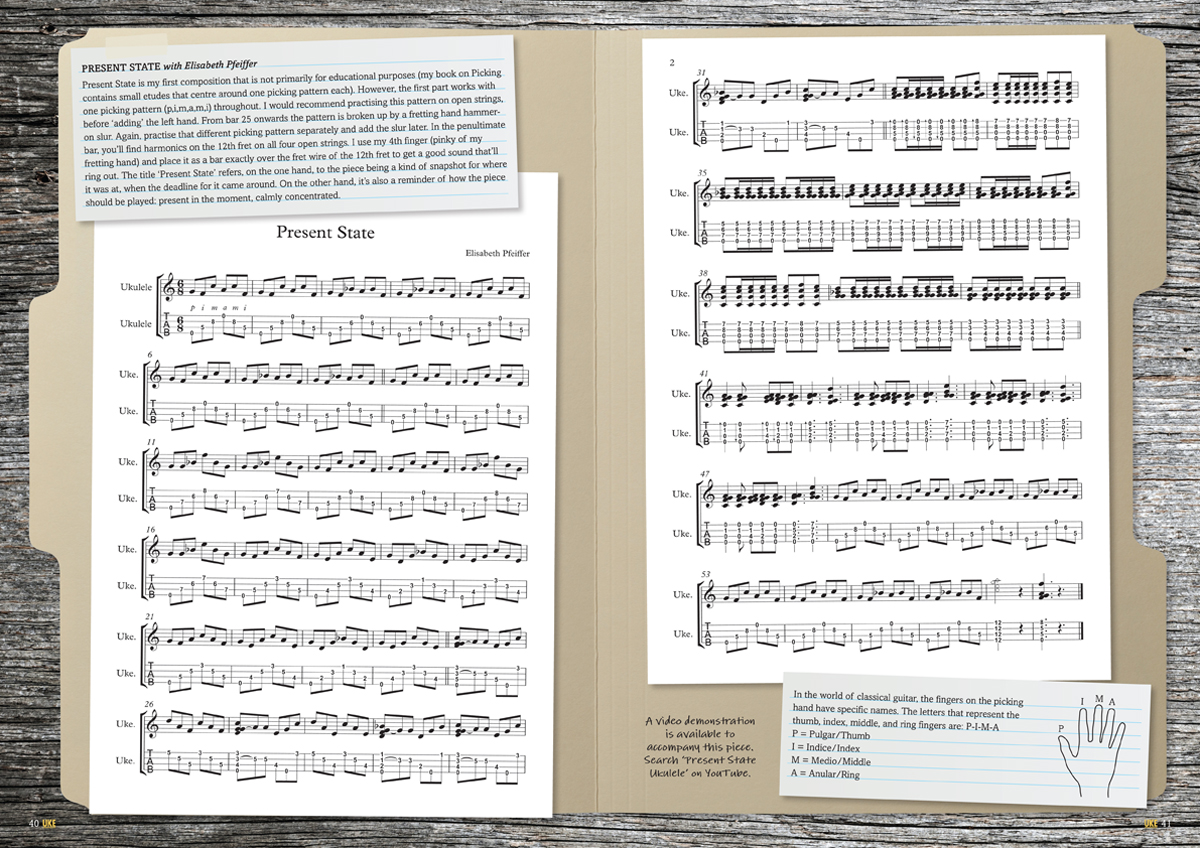Viewport: 1200px width, 848px height.
Task: Click bar number 16 on first page
Action: [x=151, y=529]
